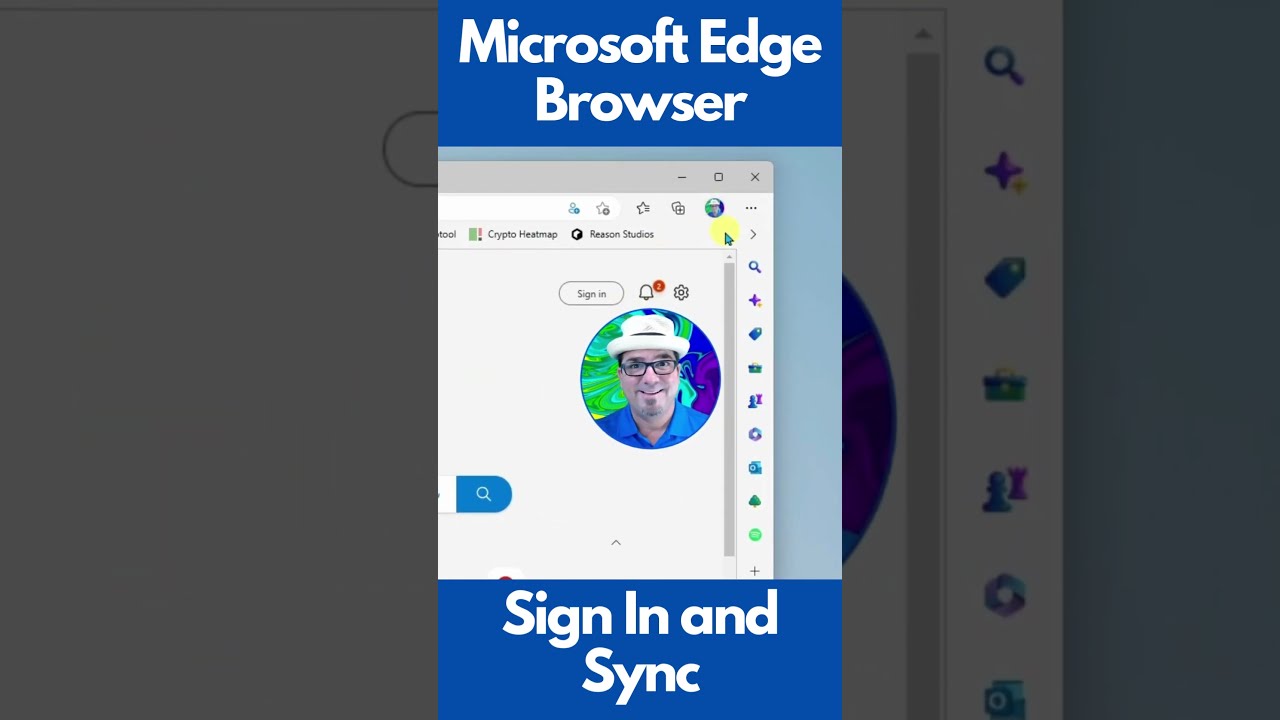Open sidebar Microsoft 365 icon
Image resolution: width=1280 pixels, height=720 pixels.
(x=755, y=434)
